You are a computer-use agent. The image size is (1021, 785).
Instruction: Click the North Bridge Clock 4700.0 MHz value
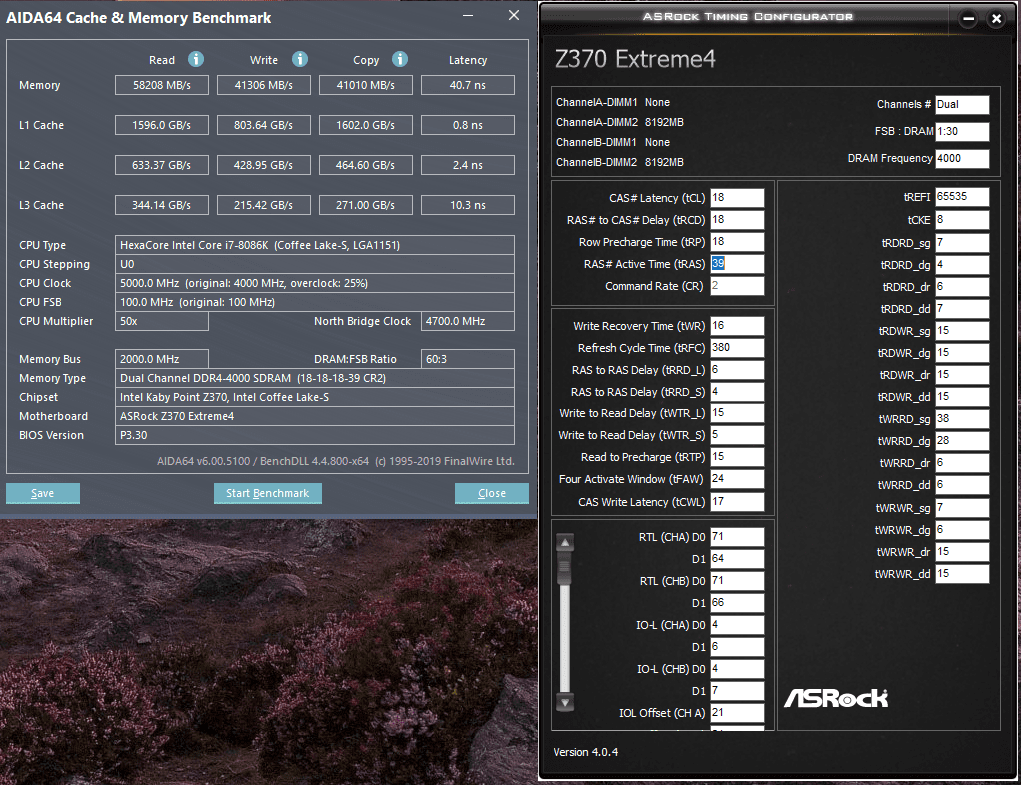tap(468, 321)
